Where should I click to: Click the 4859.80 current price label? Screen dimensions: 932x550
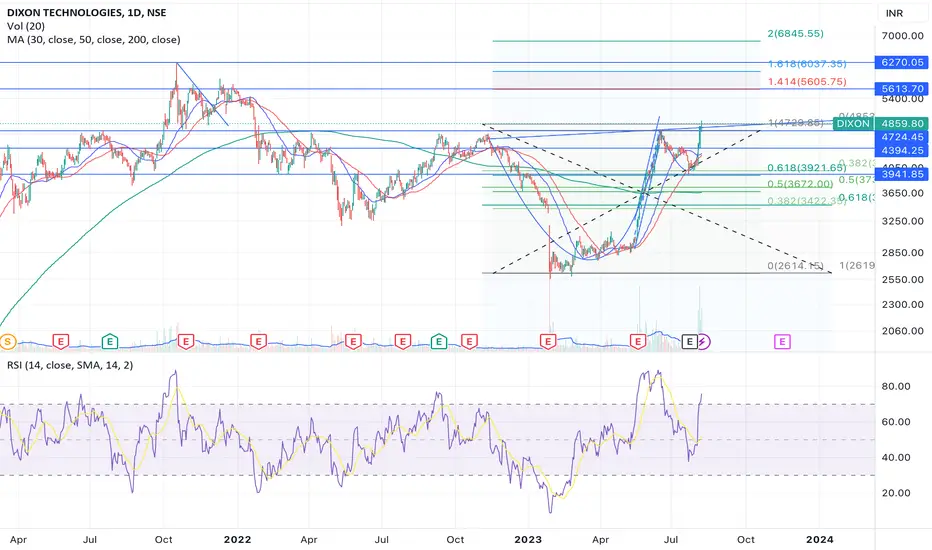tap(902, 124)
